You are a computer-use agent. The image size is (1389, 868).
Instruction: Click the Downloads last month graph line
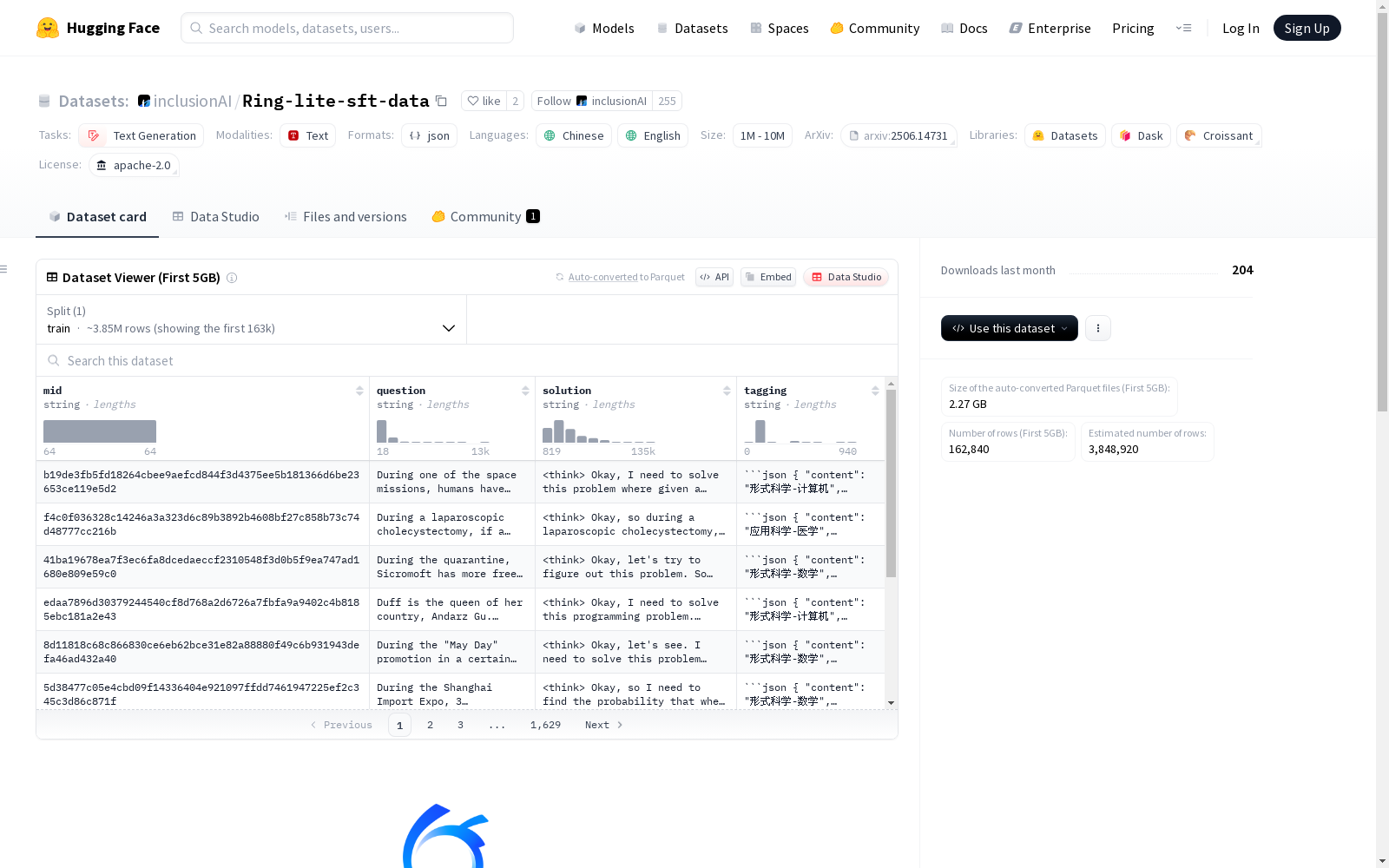(x=1144, y=272)
